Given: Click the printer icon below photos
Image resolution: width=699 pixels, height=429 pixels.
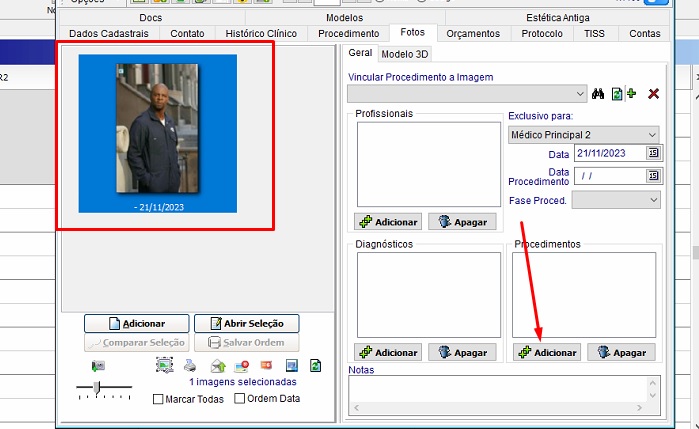Looking at the screenshot, I should coord(190,366).
